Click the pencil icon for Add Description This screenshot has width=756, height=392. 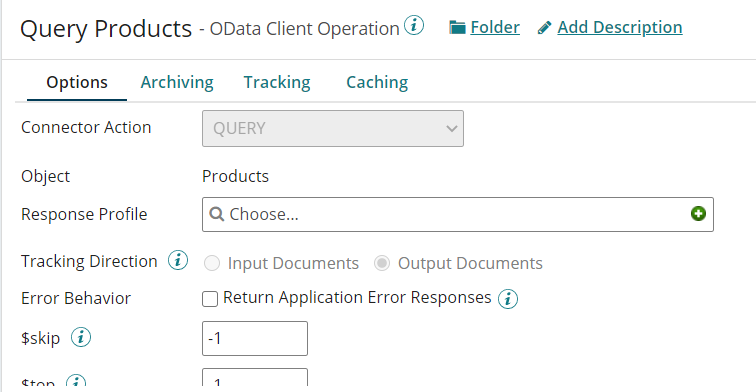click(544, 28)
